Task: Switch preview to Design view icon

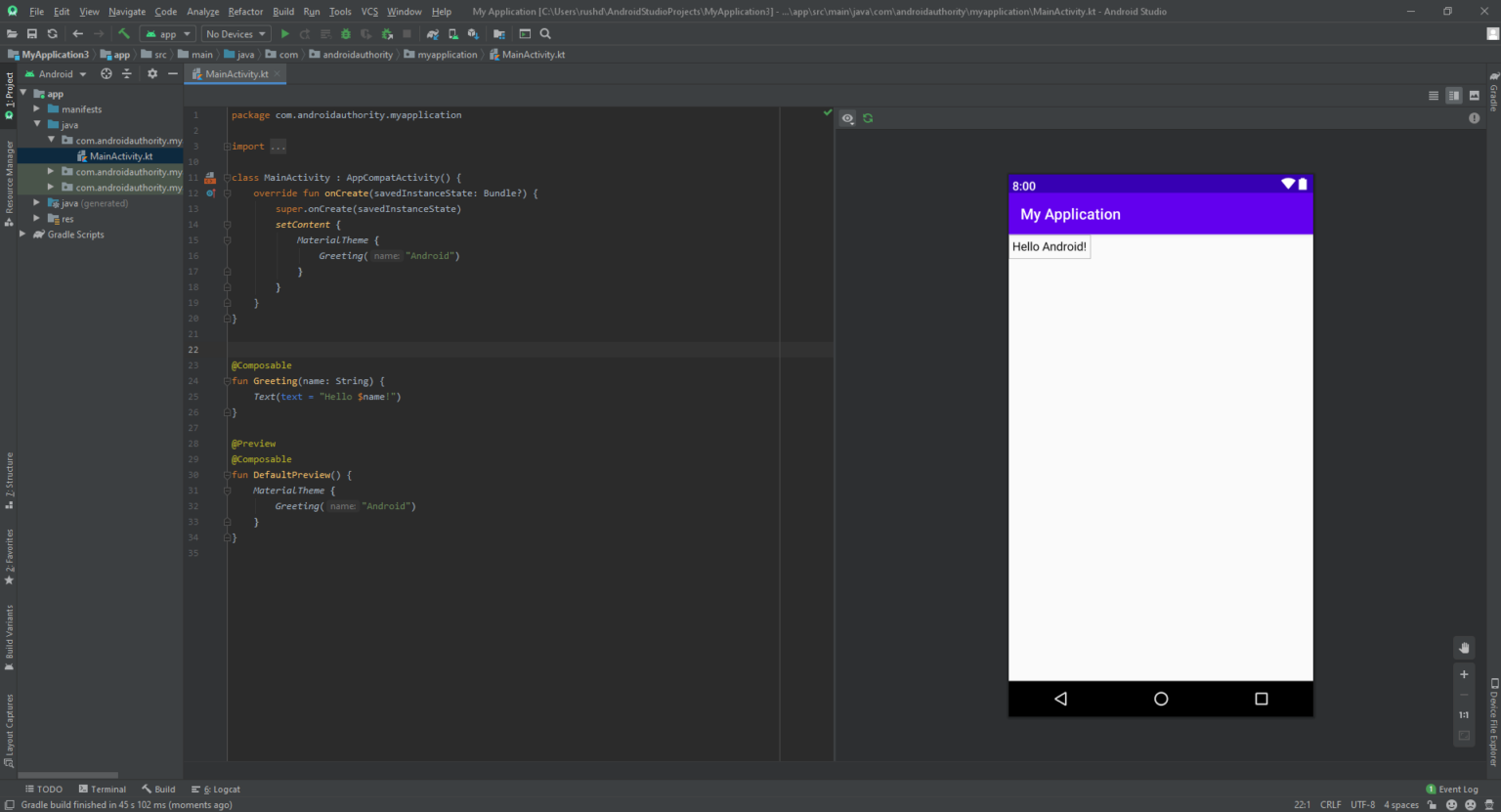Action: pos(1474,95)
